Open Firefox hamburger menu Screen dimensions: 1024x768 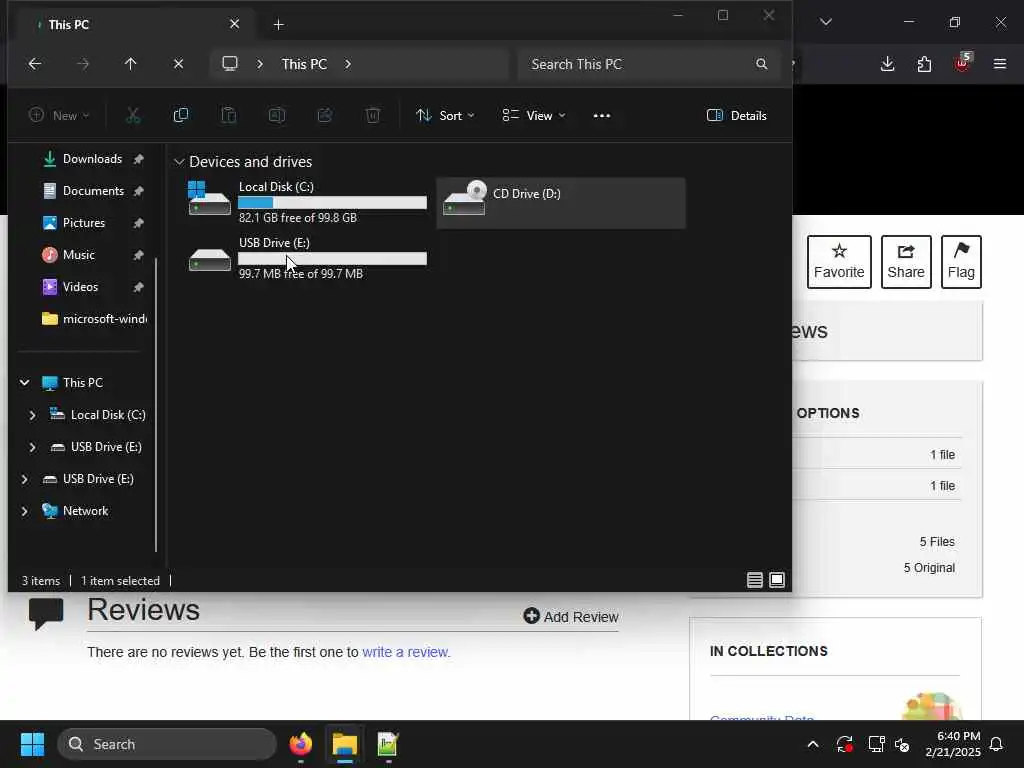999,64
